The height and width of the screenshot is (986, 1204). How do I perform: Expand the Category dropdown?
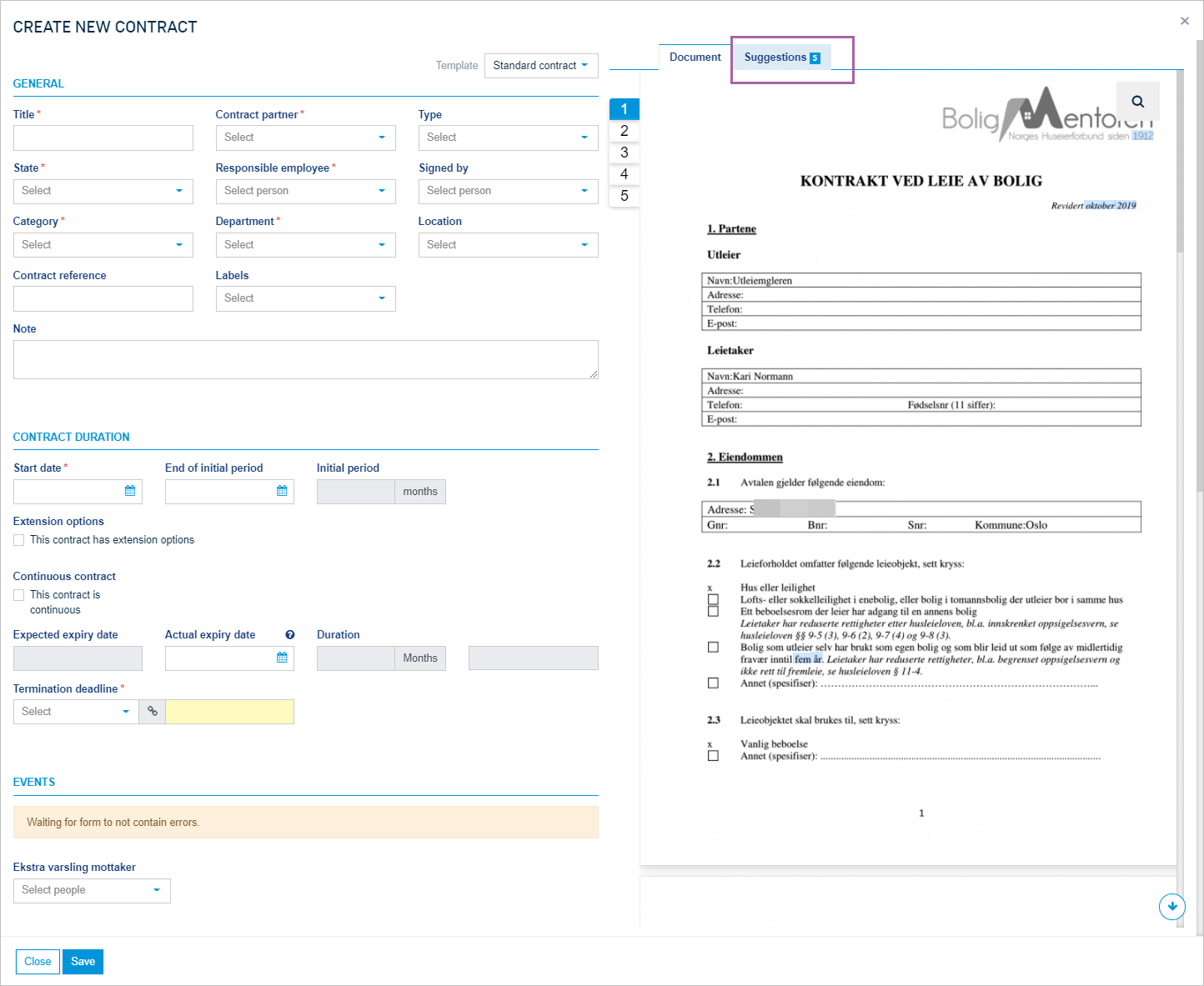pos(103,245)
